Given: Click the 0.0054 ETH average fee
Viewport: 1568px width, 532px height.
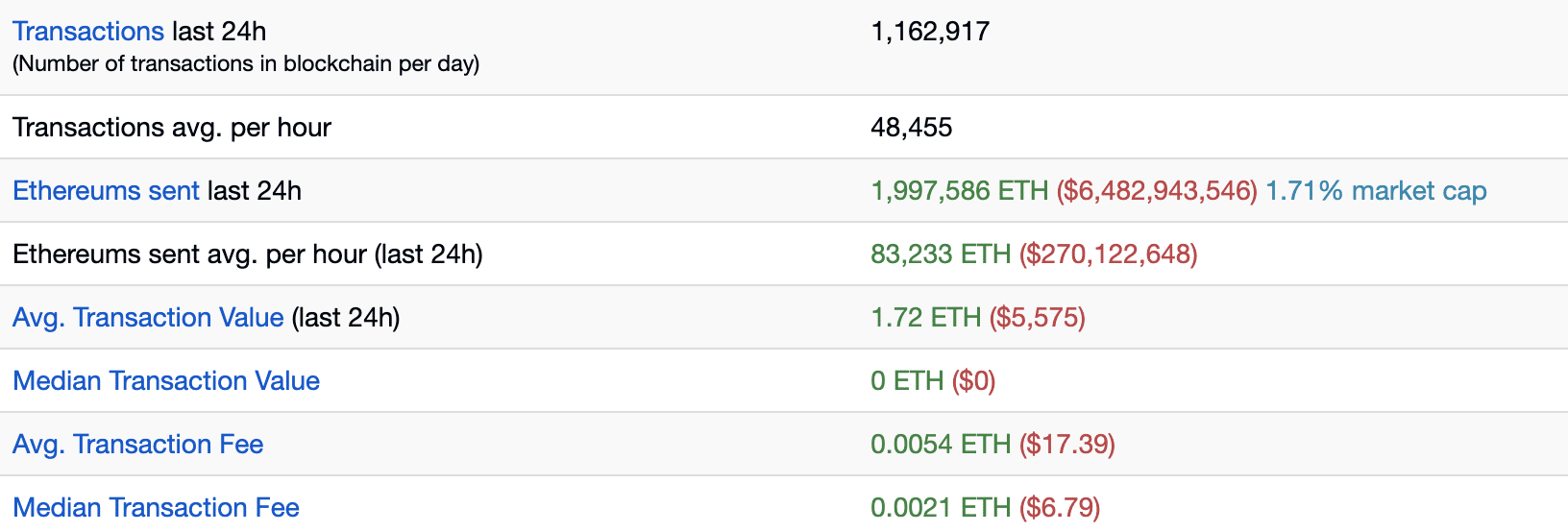Looking at the screenshot, I should [941, 445].
